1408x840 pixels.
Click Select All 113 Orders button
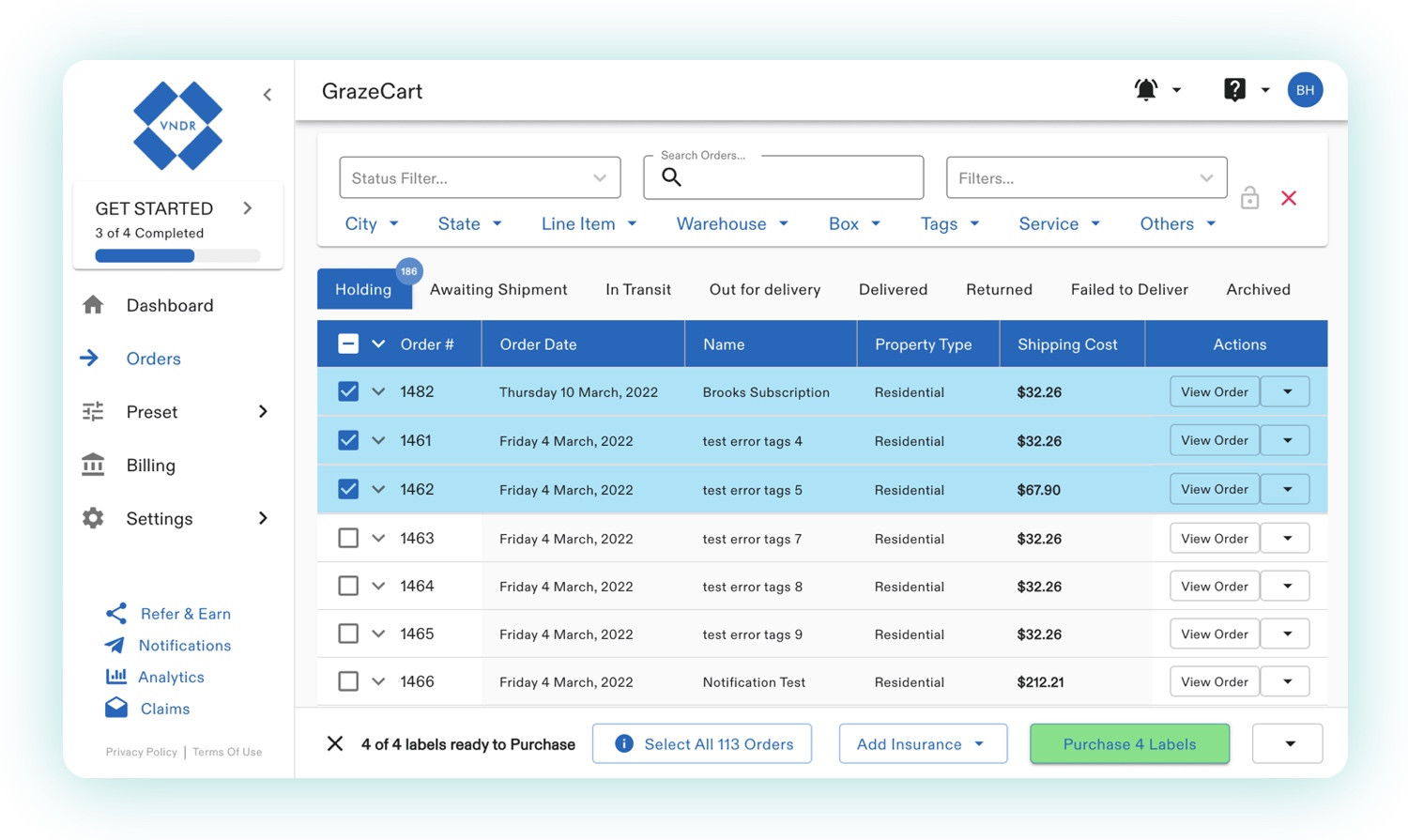pyautogui.click(x=702, y=743)
